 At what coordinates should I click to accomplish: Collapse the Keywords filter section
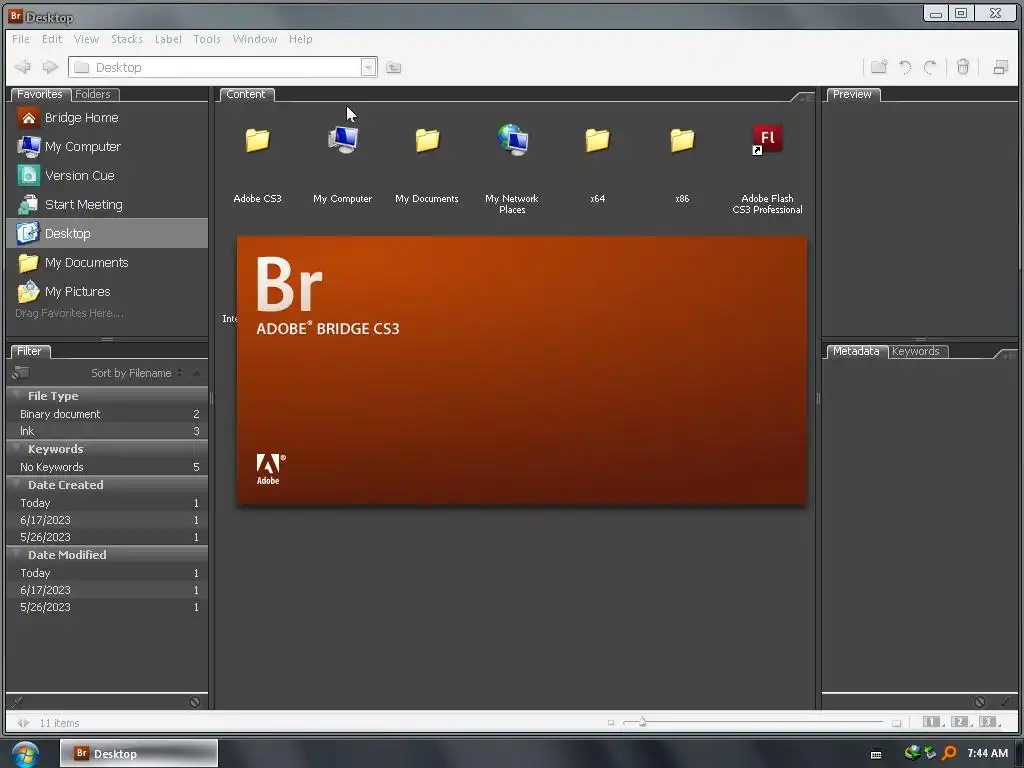[x=17, y=448]
